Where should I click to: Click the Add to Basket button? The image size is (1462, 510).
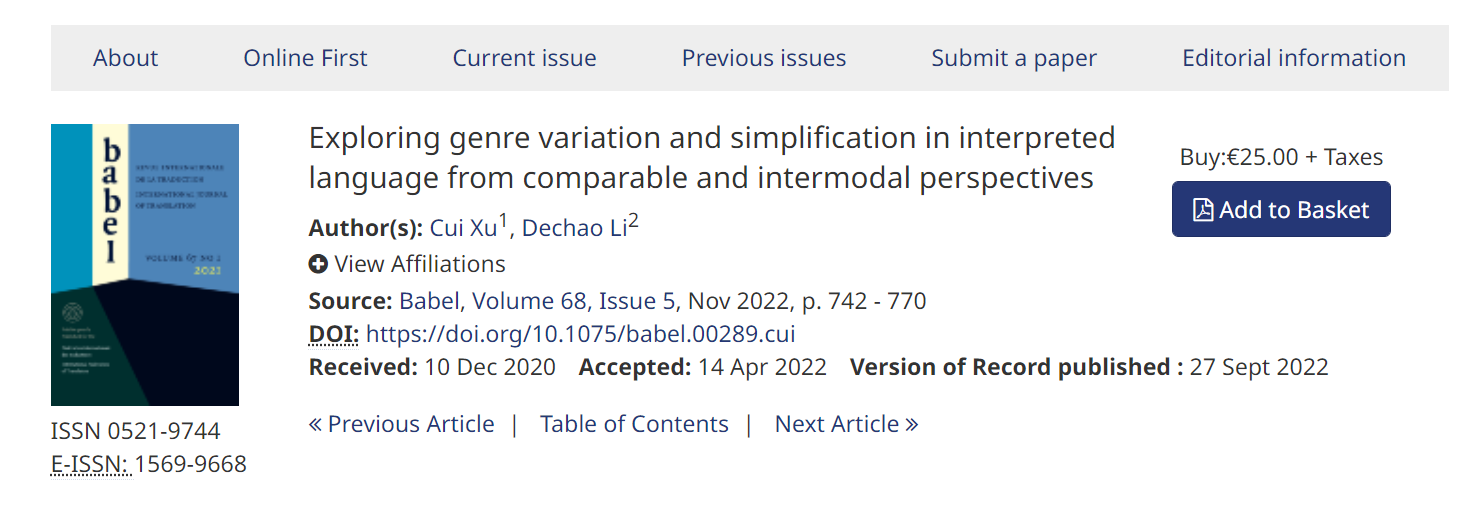click(1280, 209)
